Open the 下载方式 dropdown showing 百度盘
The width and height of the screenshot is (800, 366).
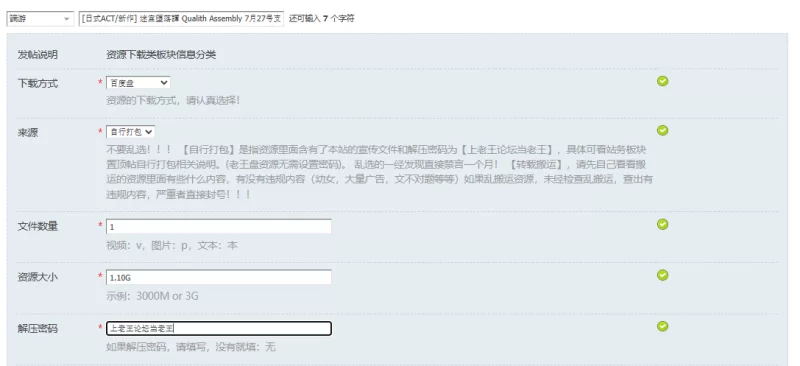[138, 83]
